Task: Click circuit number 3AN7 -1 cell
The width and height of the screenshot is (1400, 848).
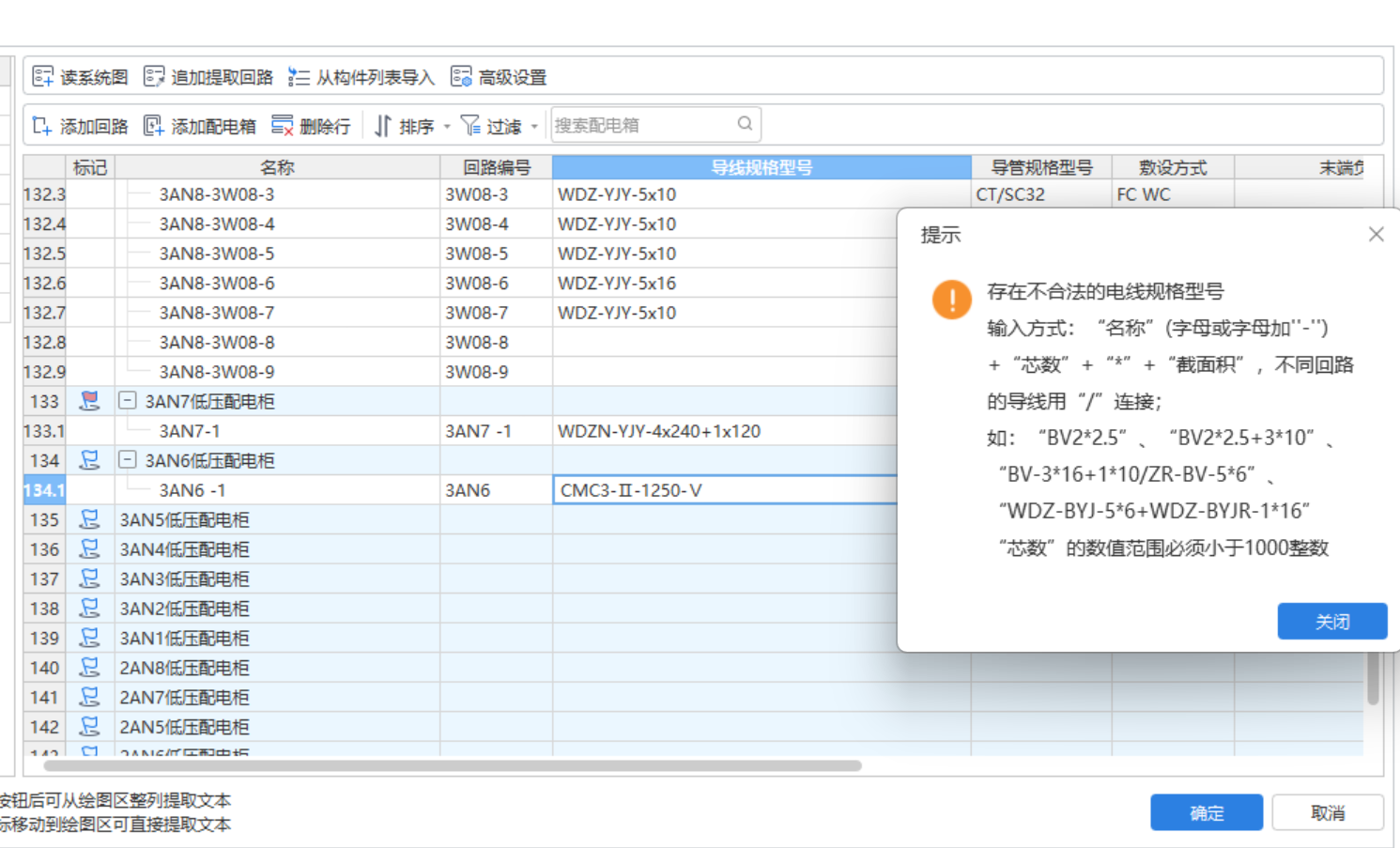Action: click(x=496, y=431)
